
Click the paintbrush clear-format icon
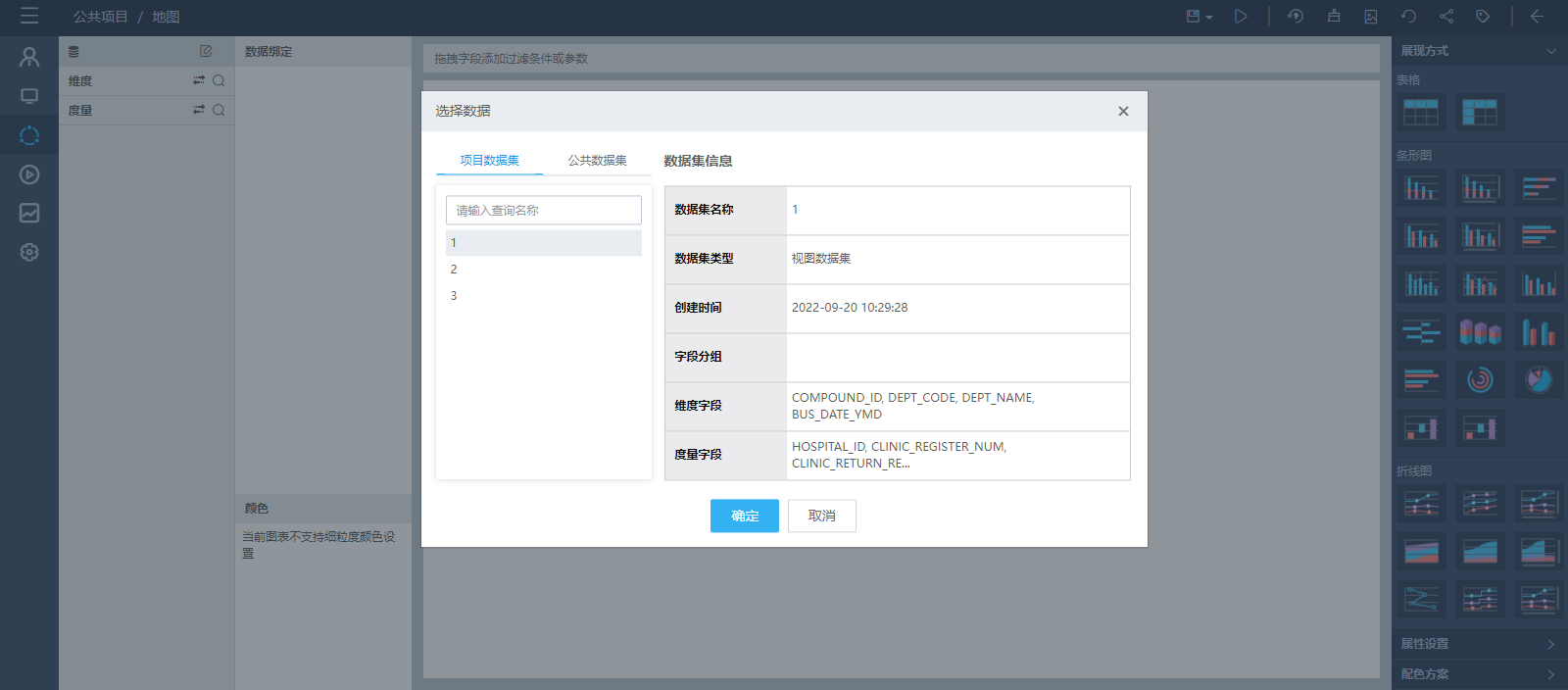1334,17
